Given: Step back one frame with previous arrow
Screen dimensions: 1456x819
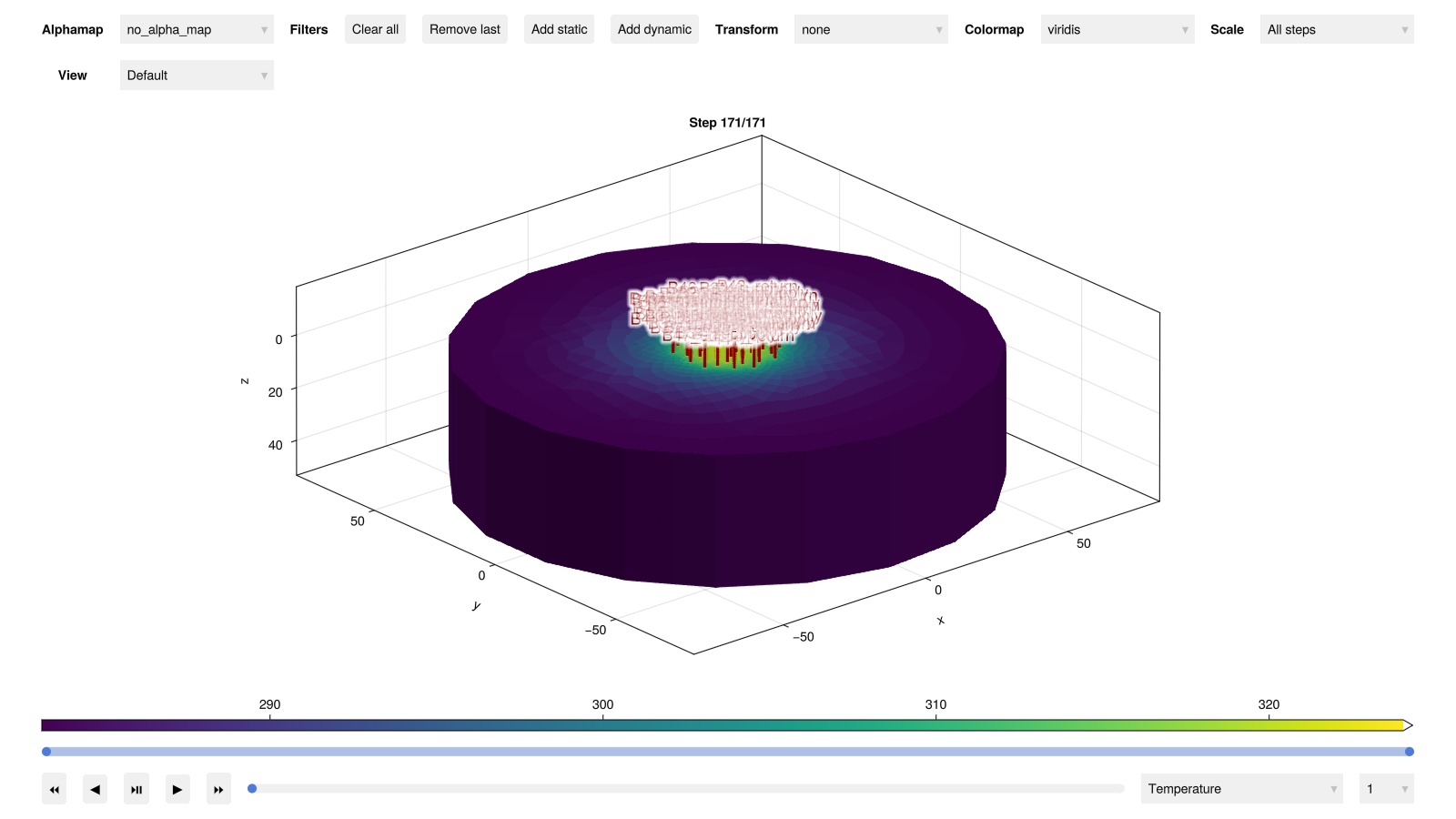Looking at the screenshot, I should click(95, 789).
